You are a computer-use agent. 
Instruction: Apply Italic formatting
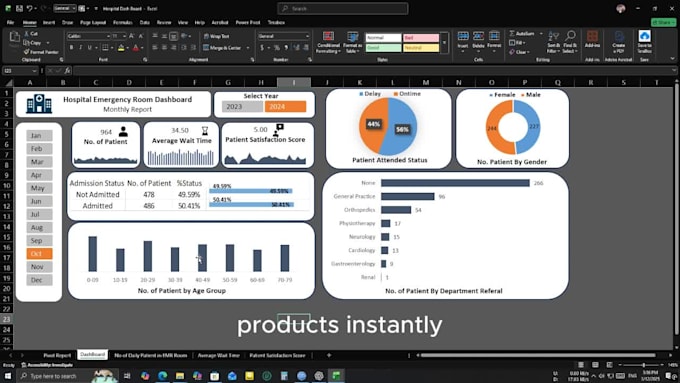(x=81, y=48)
